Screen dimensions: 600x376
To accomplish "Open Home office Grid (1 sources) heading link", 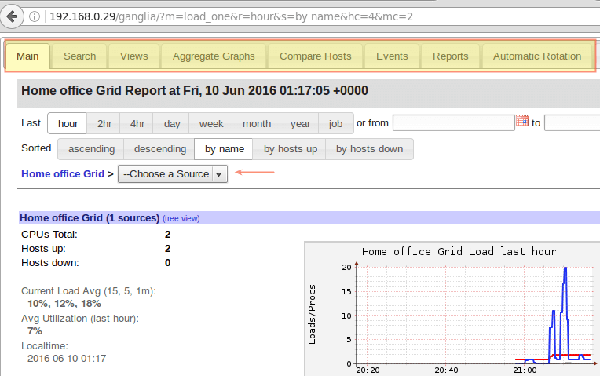I will (x=89, y=218).
